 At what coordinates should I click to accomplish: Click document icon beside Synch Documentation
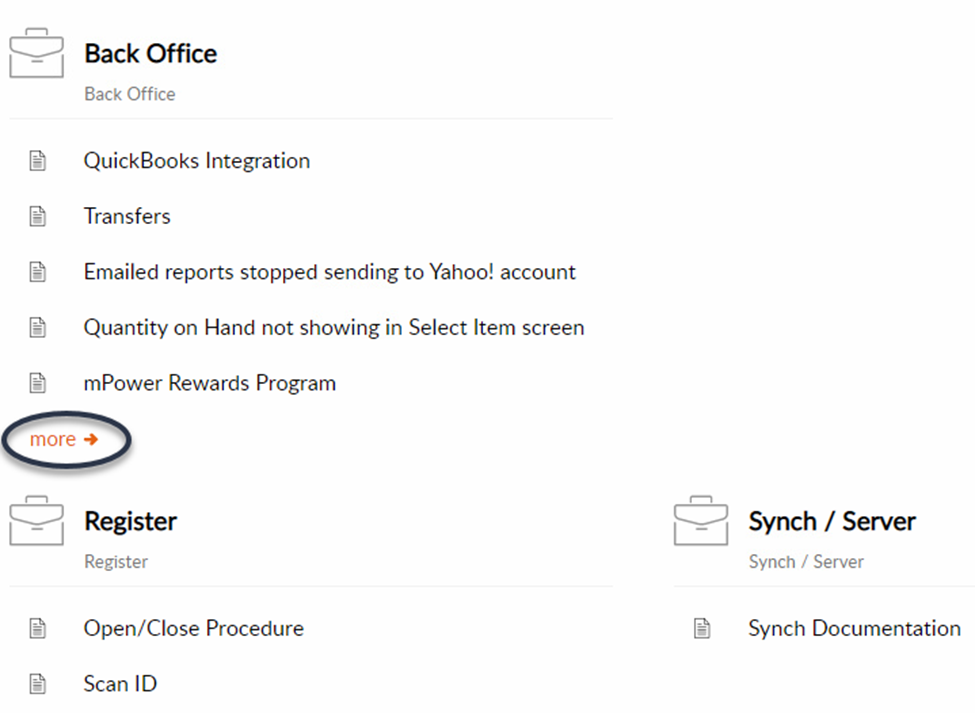click(x=702, y=628)
